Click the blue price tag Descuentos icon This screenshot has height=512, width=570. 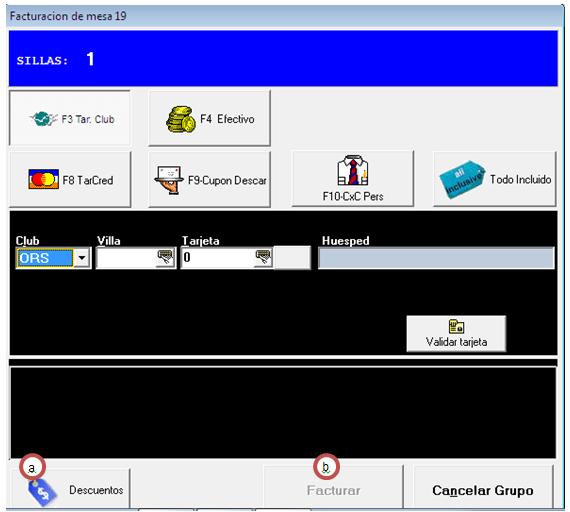[x=43, y=492]
